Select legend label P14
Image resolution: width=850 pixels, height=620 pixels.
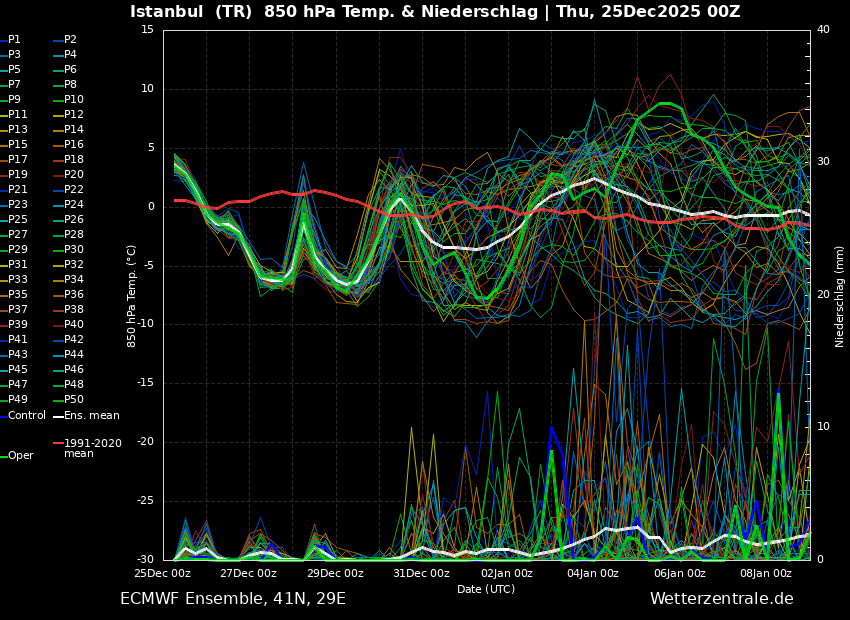[69, 130]
